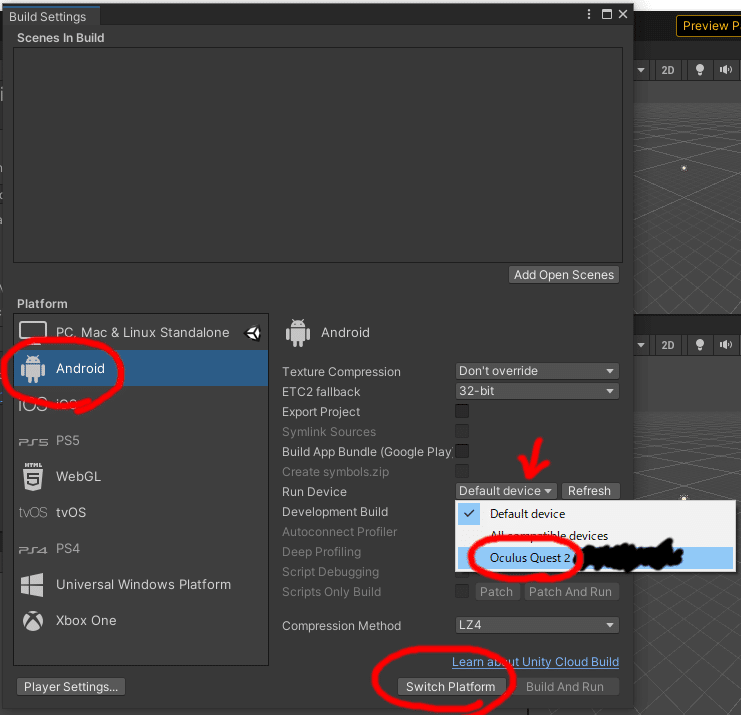Expand dropdown arrow in lower scene toolbar
This screenshot has height=715, width=741.
(x=641, y=345)
